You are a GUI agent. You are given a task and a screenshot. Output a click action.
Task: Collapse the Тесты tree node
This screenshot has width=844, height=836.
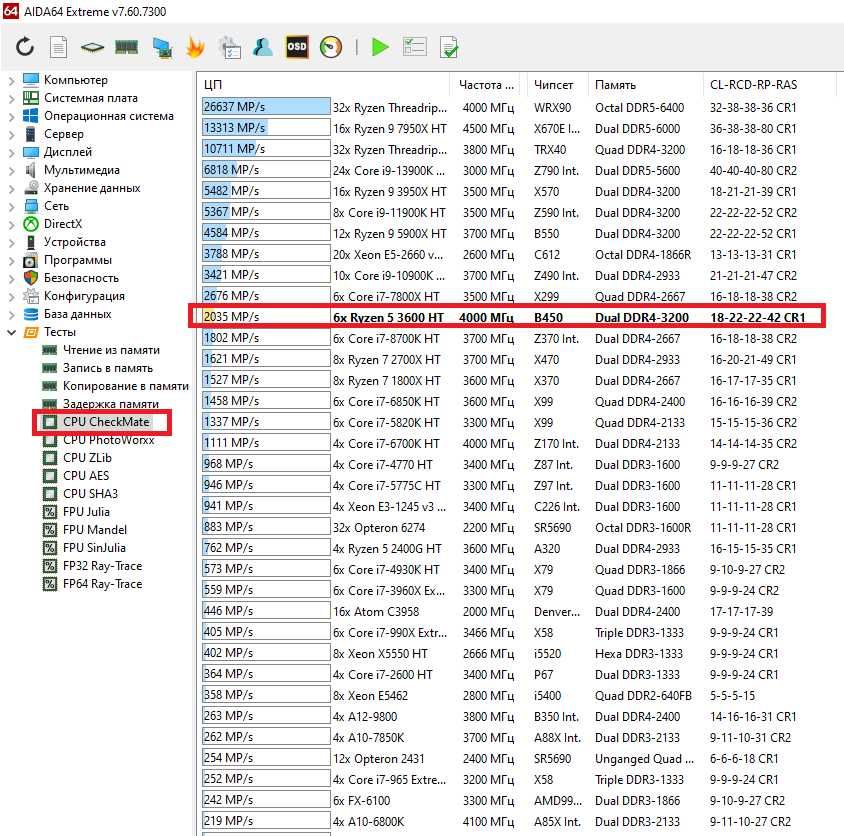click(x=11, y=332)
